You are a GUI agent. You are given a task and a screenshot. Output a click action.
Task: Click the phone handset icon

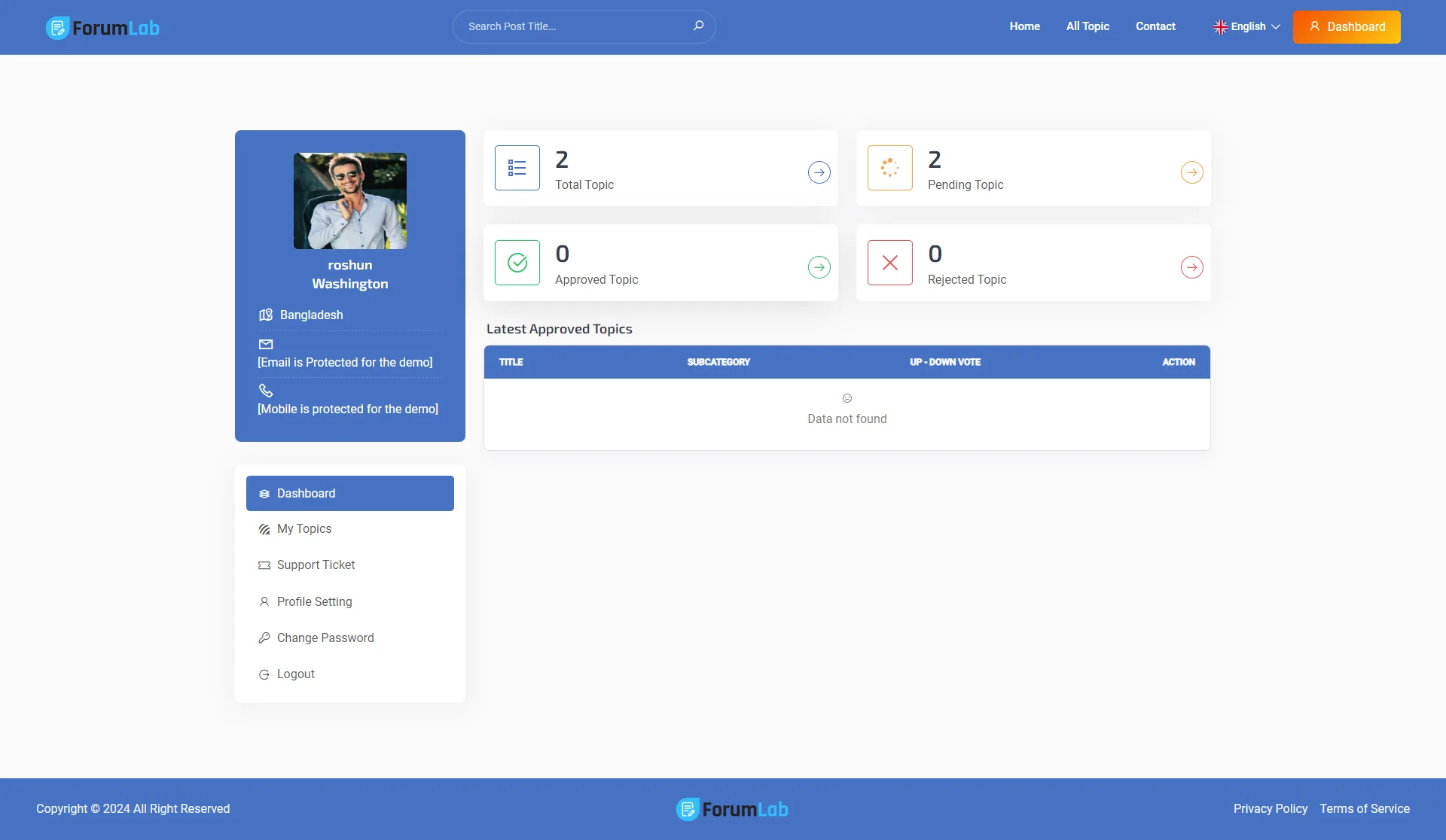tap(266, 391)
